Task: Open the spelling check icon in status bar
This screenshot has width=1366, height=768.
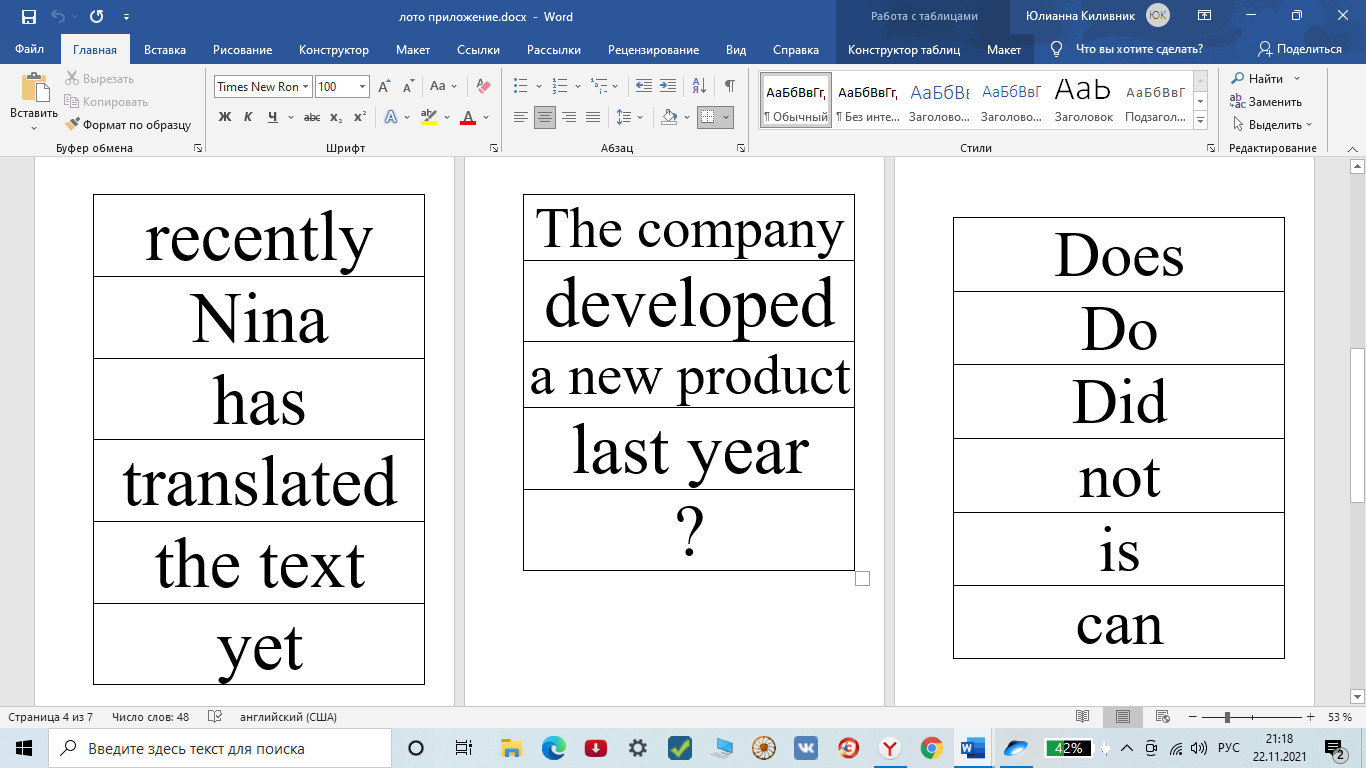Action: point(214,717)
